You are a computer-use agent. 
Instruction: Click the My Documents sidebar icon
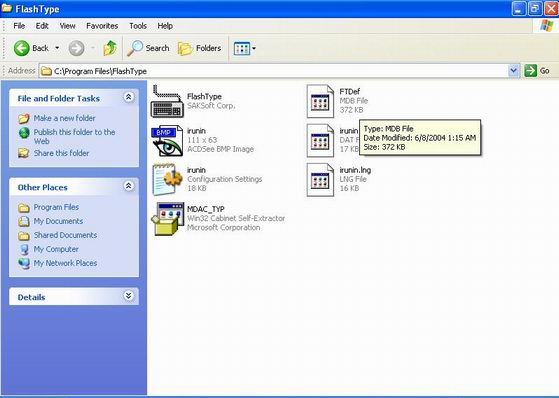(24, 221)
